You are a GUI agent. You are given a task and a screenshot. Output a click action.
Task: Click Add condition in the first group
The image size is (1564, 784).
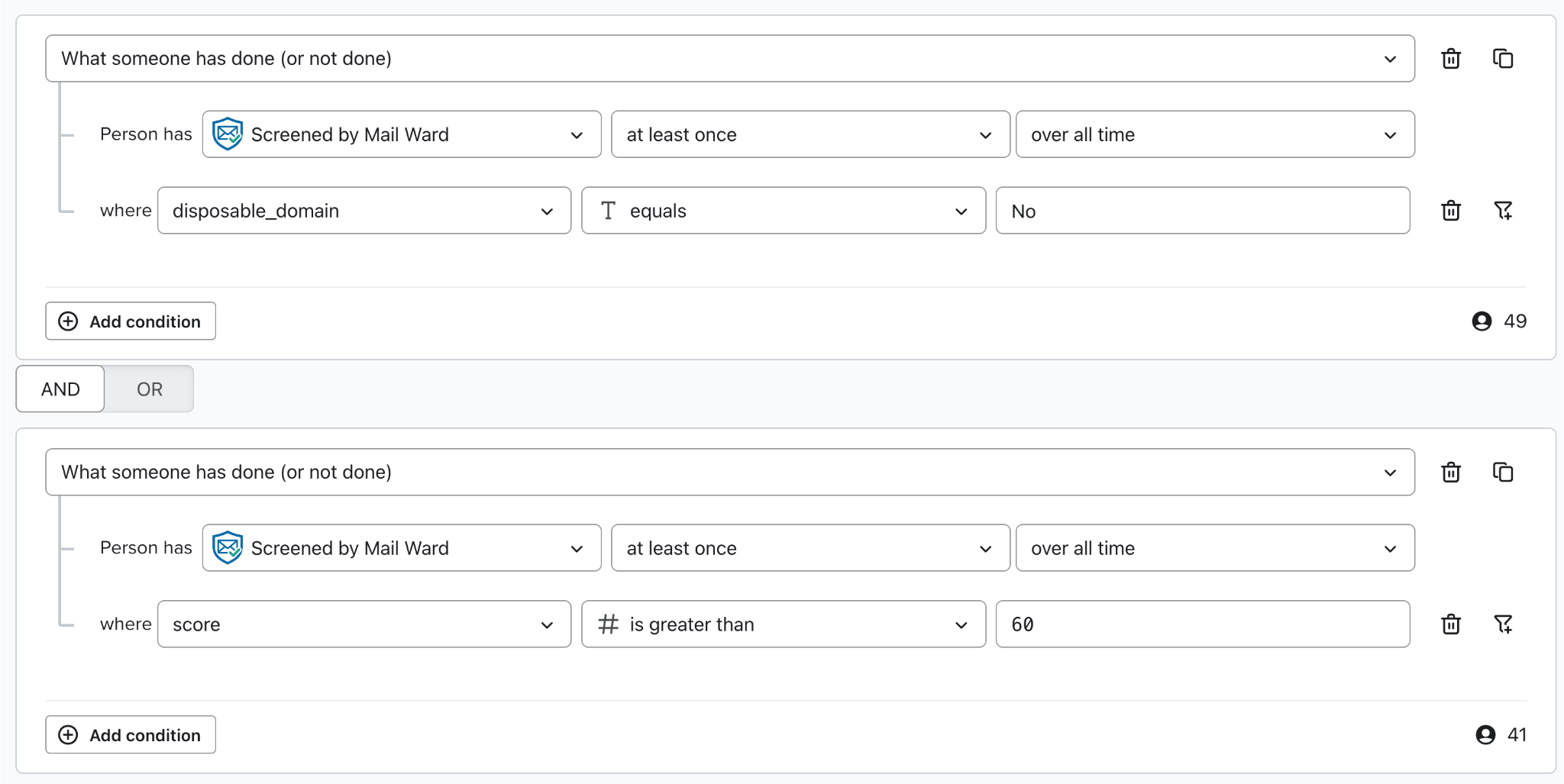[x=131, y=321]
